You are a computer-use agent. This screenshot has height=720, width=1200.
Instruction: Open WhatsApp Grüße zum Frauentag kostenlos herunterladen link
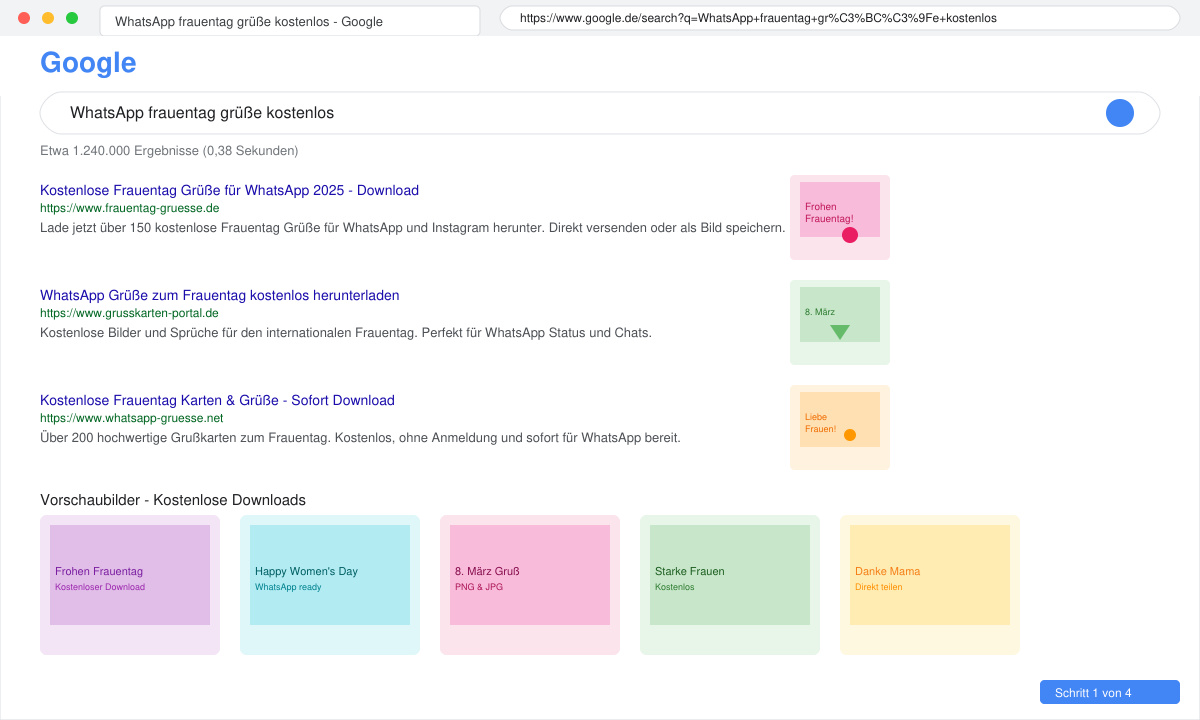(x=219, y=295)
